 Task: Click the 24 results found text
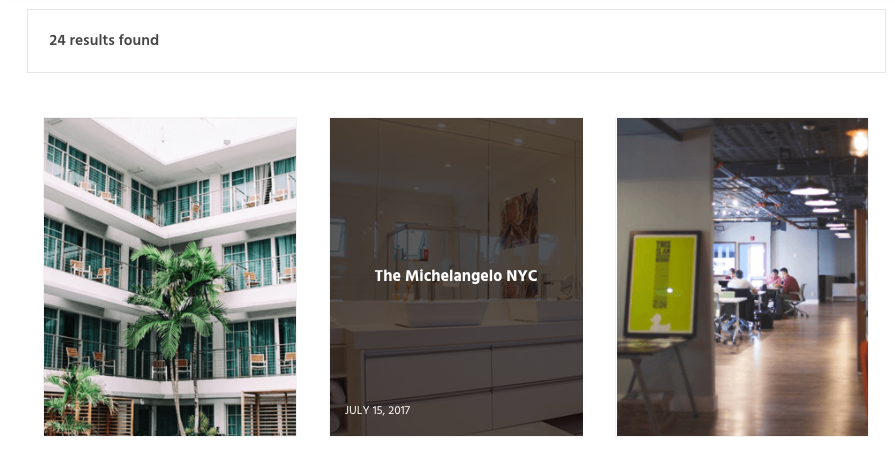[104, 40]
